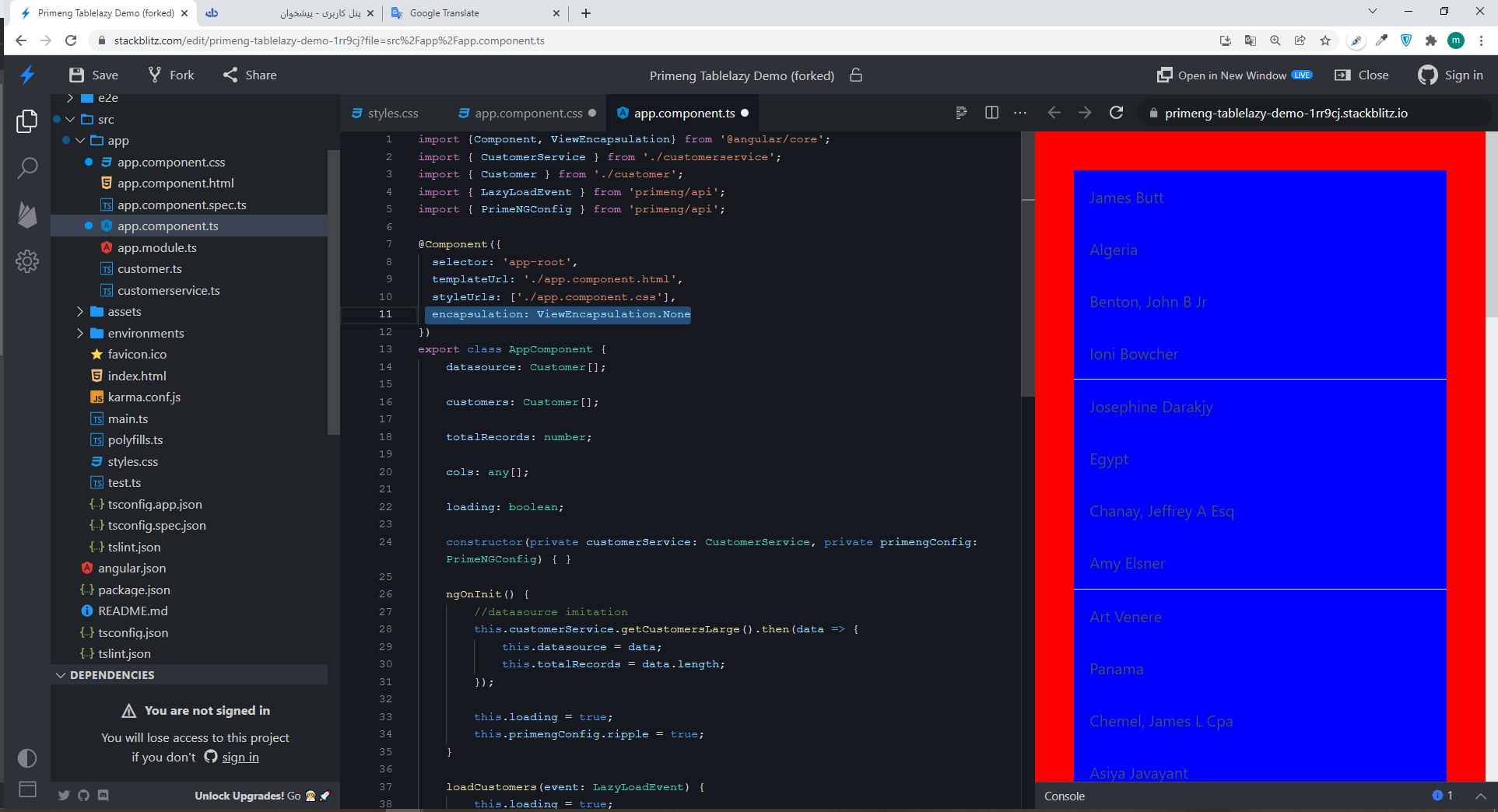
Task: Click the code editor vertical scrollbar
Action: click(1027, 264)
